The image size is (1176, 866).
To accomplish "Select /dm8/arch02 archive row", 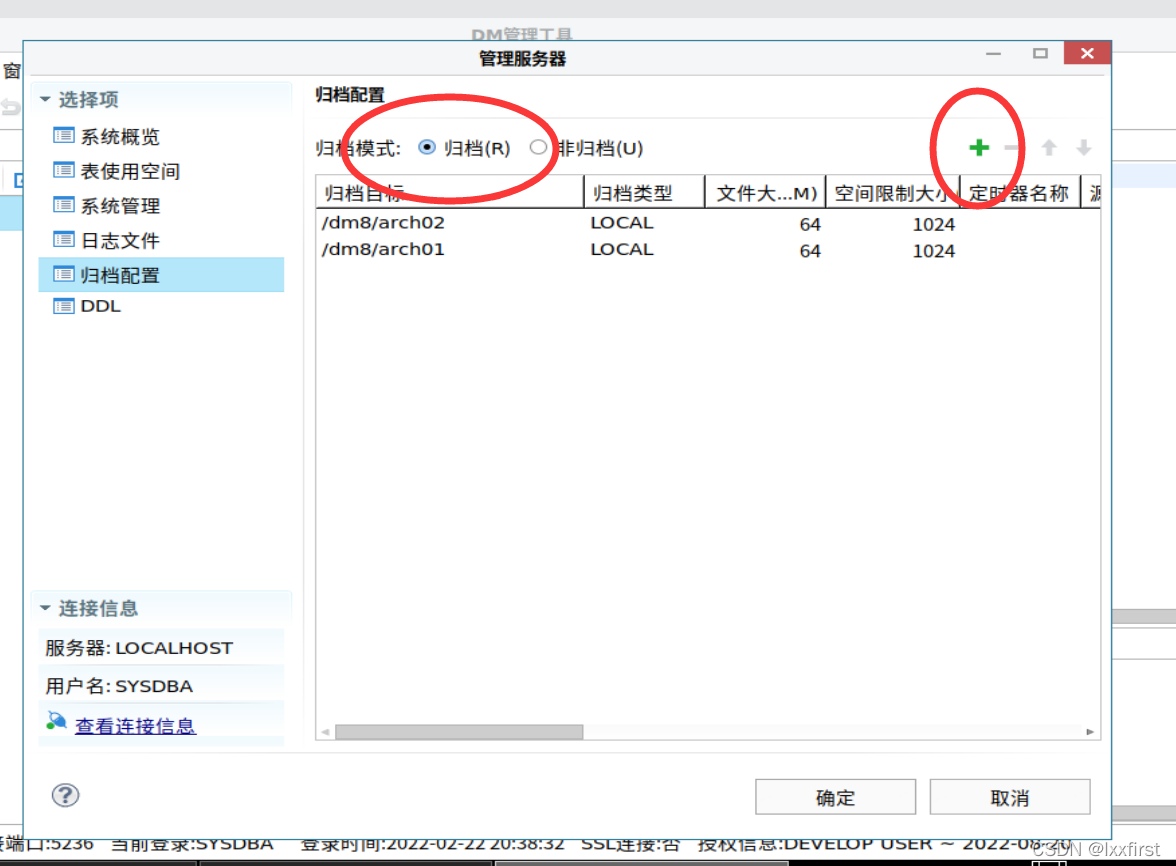I will (x=708, y=223).
